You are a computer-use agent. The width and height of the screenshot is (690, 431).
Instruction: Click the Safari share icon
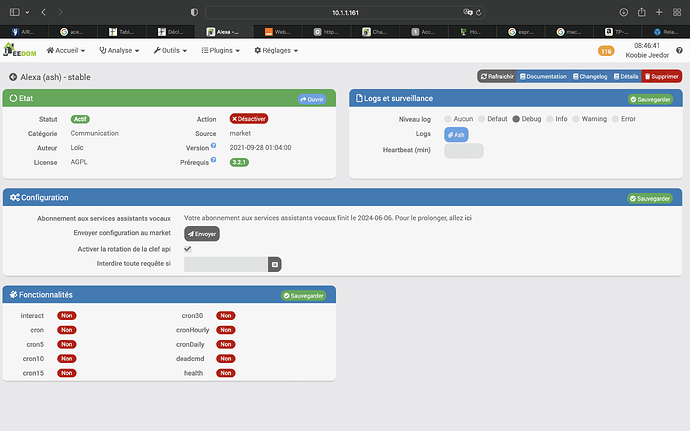click(642, 12)
